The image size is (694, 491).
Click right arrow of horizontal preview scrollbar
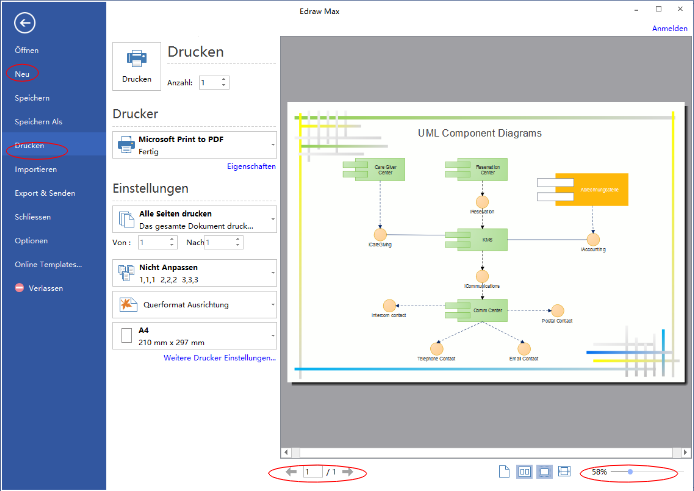[685, 452]
